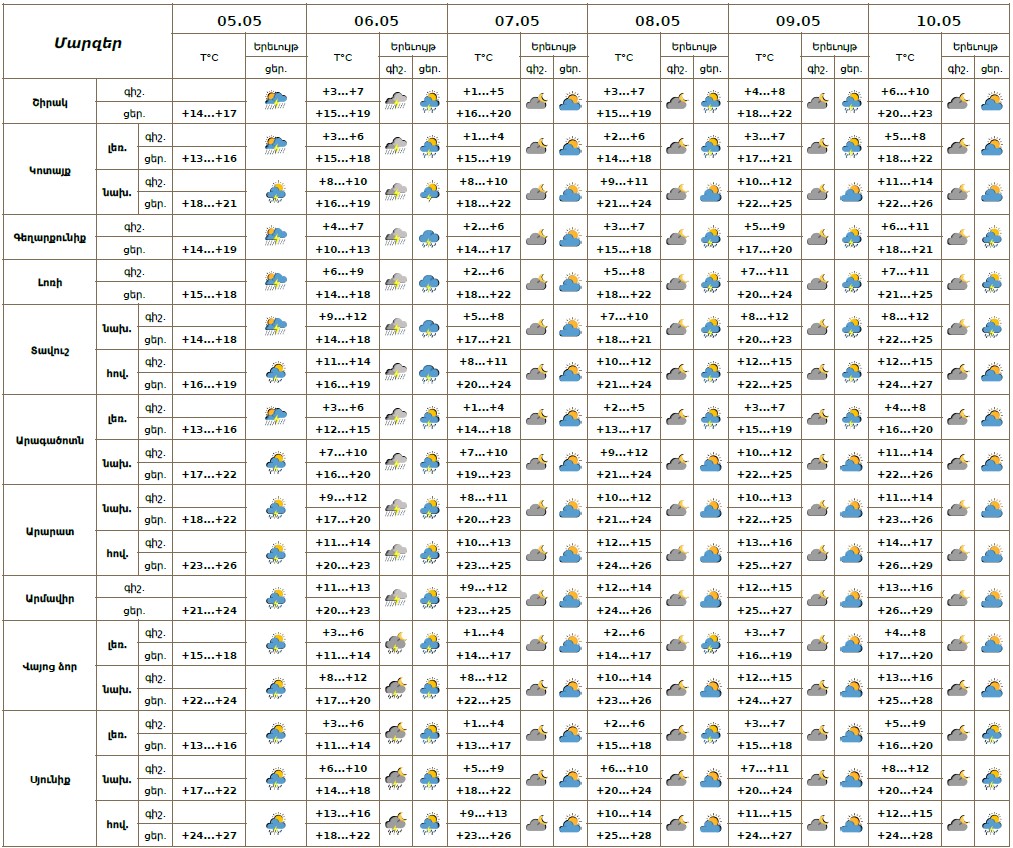Image resolution: width=1013 pixels, height=848 pixels.
Task: Click Լոռի daytime weather icon for 05.05
Action: pos(276,283)
